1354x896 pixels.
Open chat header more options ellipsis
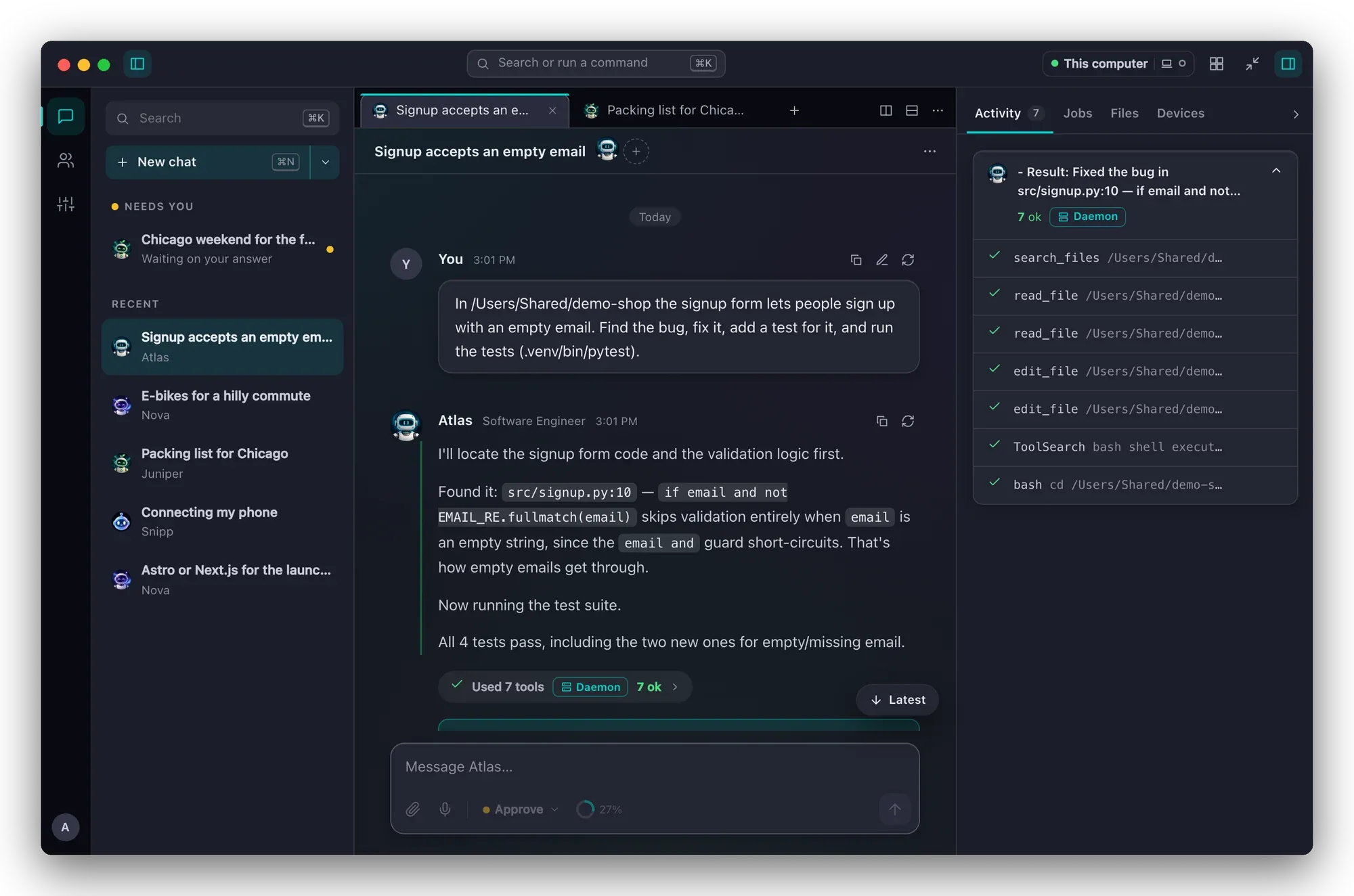click(930, 152)
